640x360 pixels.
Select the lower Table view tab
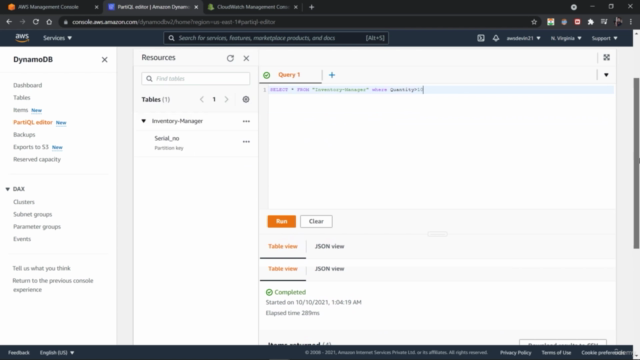[x=283, y=269]
